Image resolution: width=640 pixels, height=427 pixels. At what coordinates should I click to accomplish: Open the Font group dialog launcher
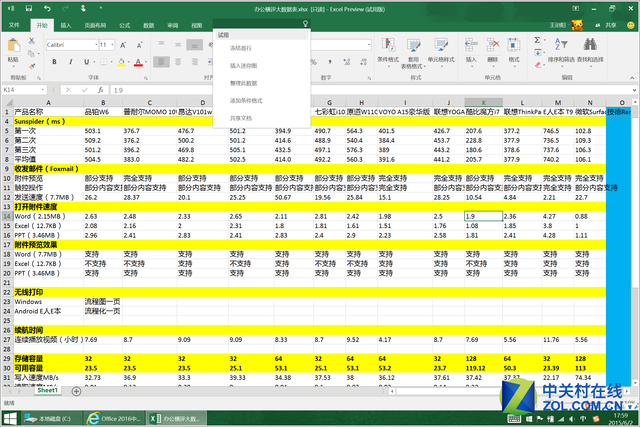pyautogui.click(x=145, y=78)
